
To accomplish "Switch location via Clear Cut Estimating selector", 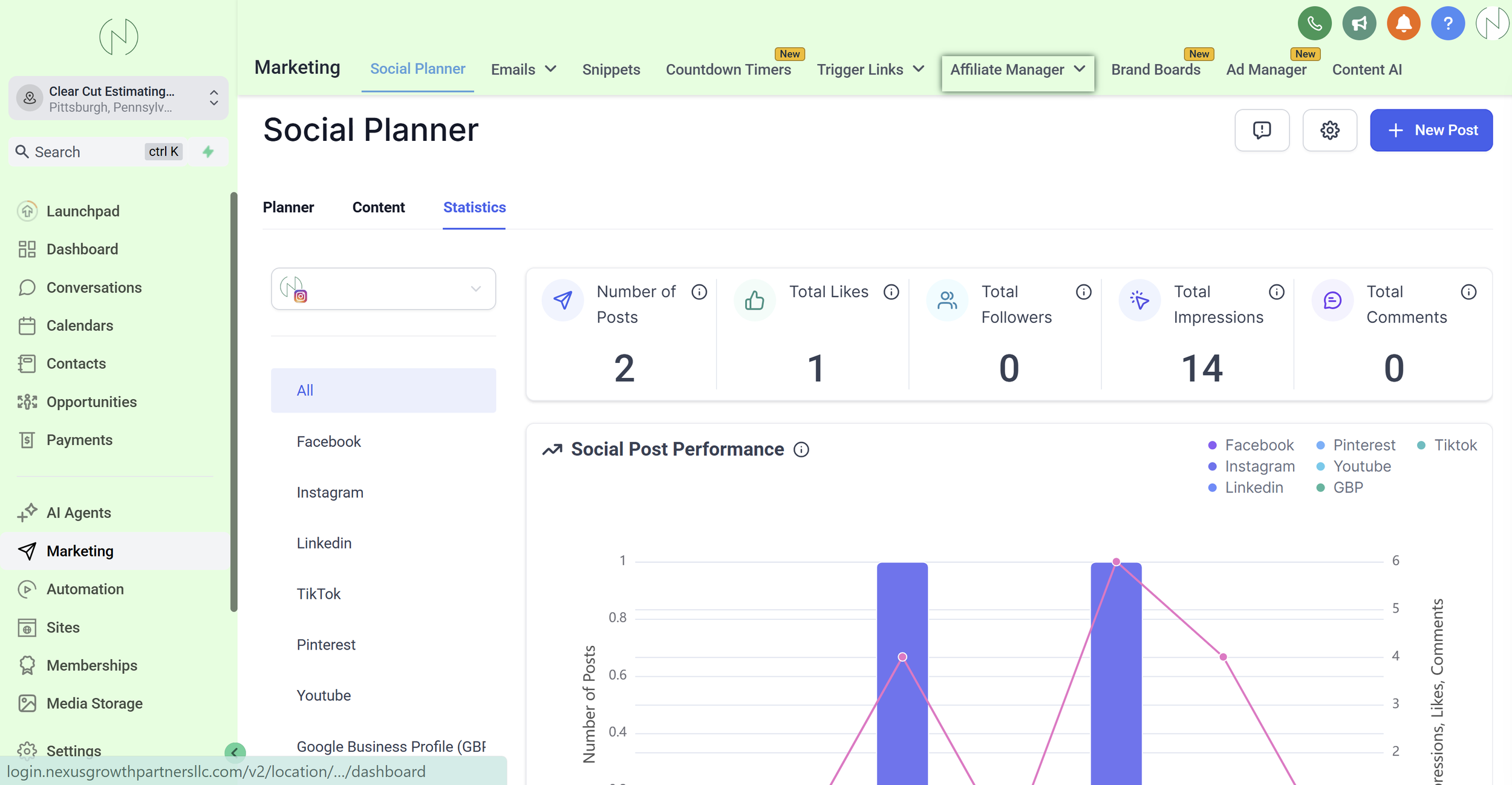I will 119,99.
